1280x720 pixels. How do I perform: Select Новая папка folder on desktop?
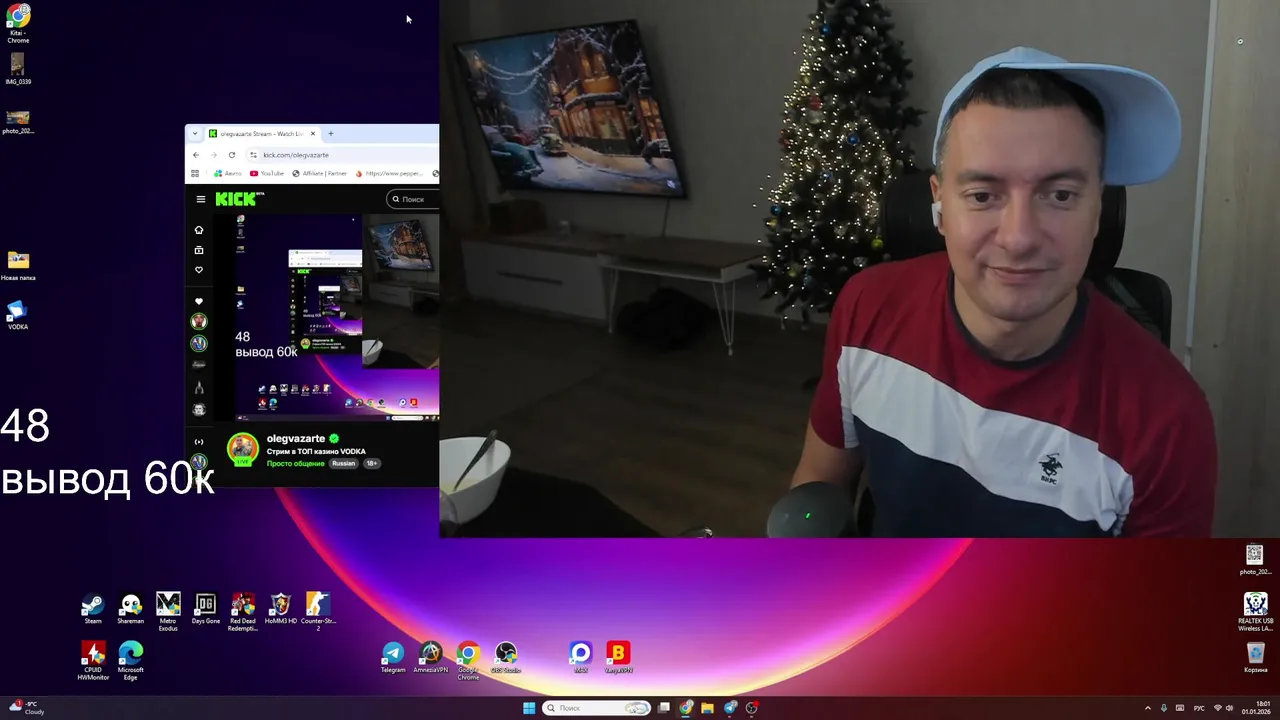(x=18, y=265)
